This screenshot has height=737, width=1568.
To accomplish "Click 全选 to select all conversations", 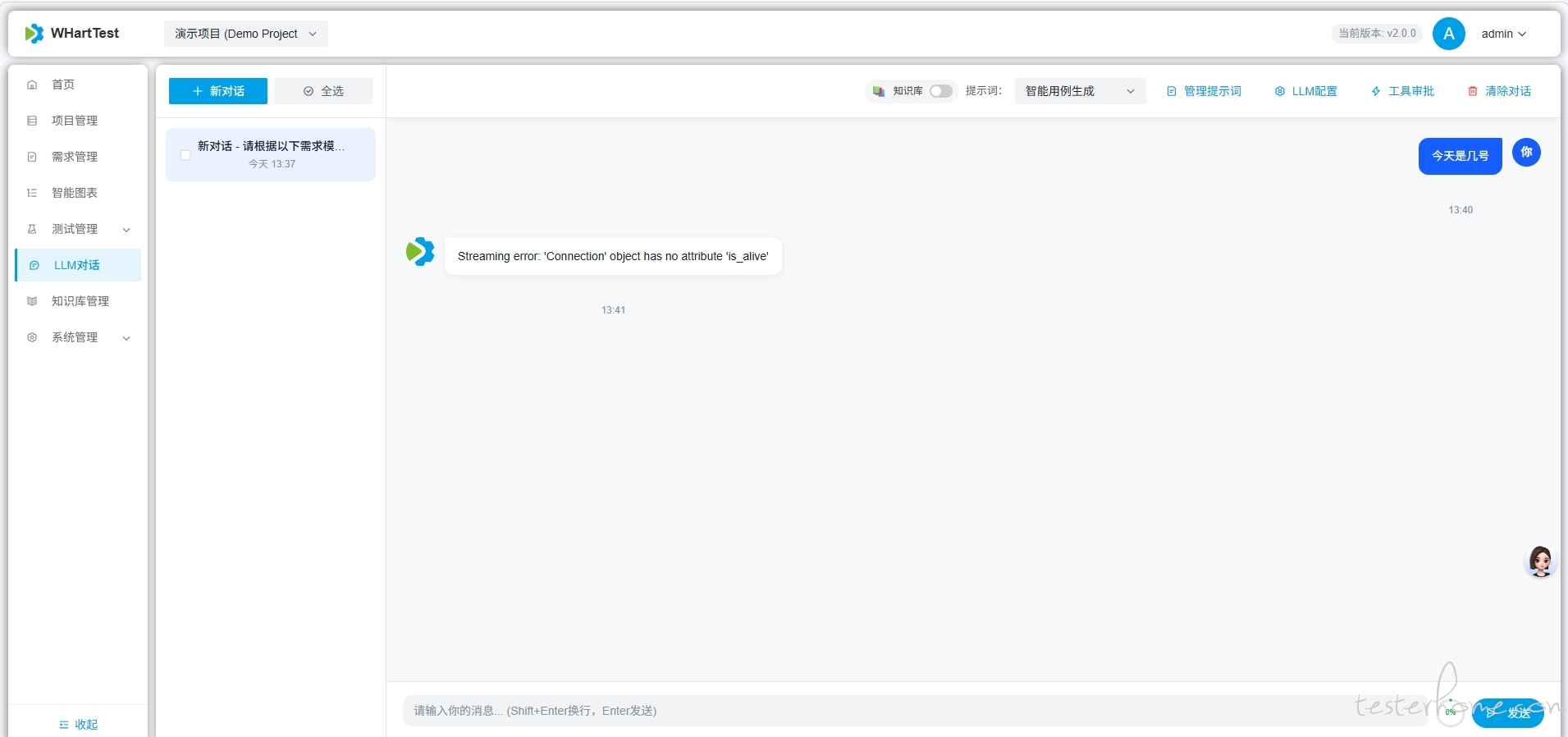I will click(x=323, y=91).
